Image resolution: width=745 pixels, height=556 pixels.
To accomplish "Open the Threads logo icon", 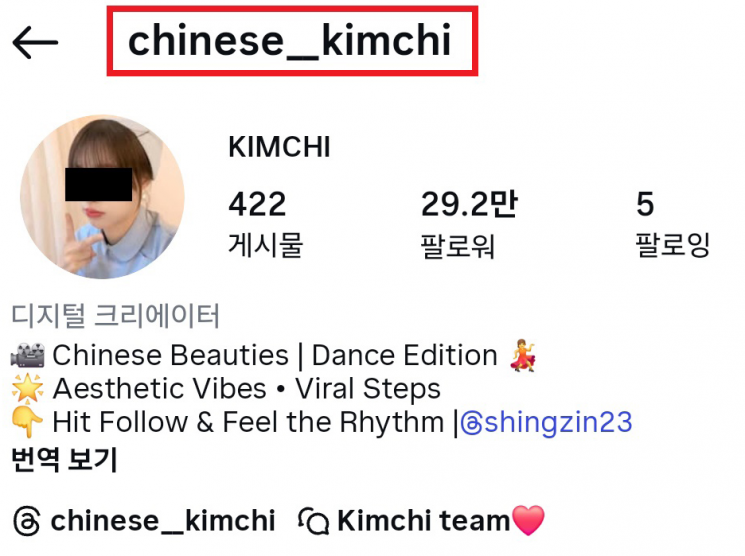I will pyautogui.click(x=27, y=521).
